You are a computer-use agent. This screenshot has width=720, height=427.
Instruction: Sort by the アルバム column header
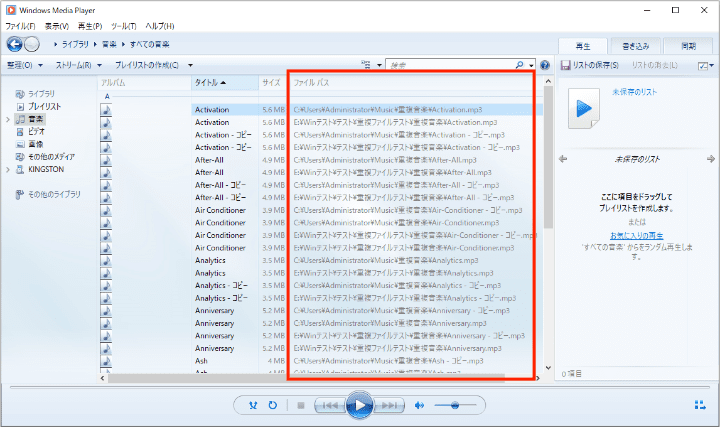144,83
